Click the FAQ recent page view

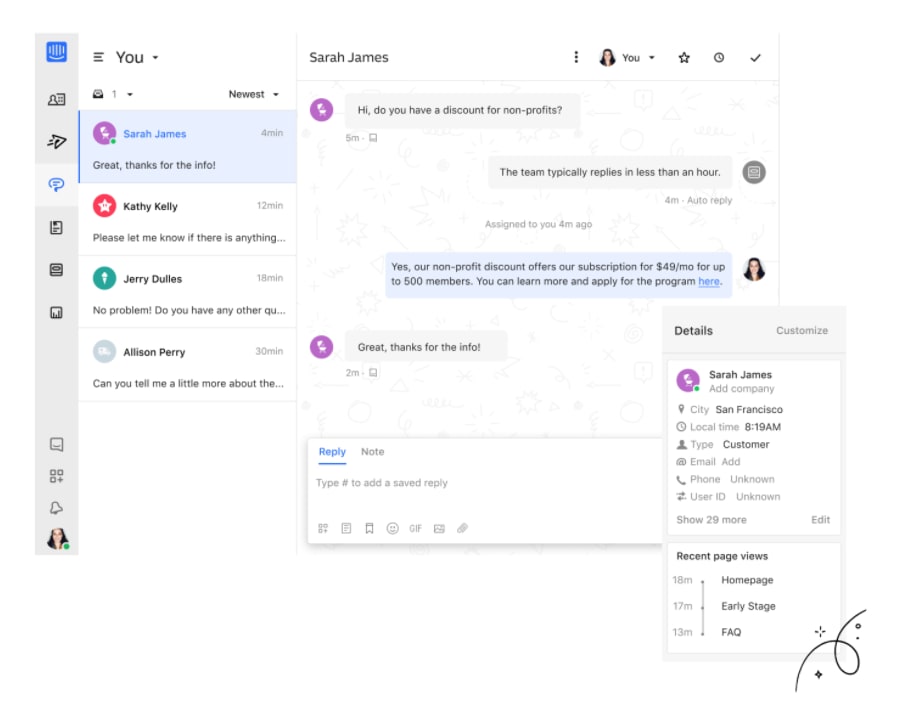[x=731, y=633]
